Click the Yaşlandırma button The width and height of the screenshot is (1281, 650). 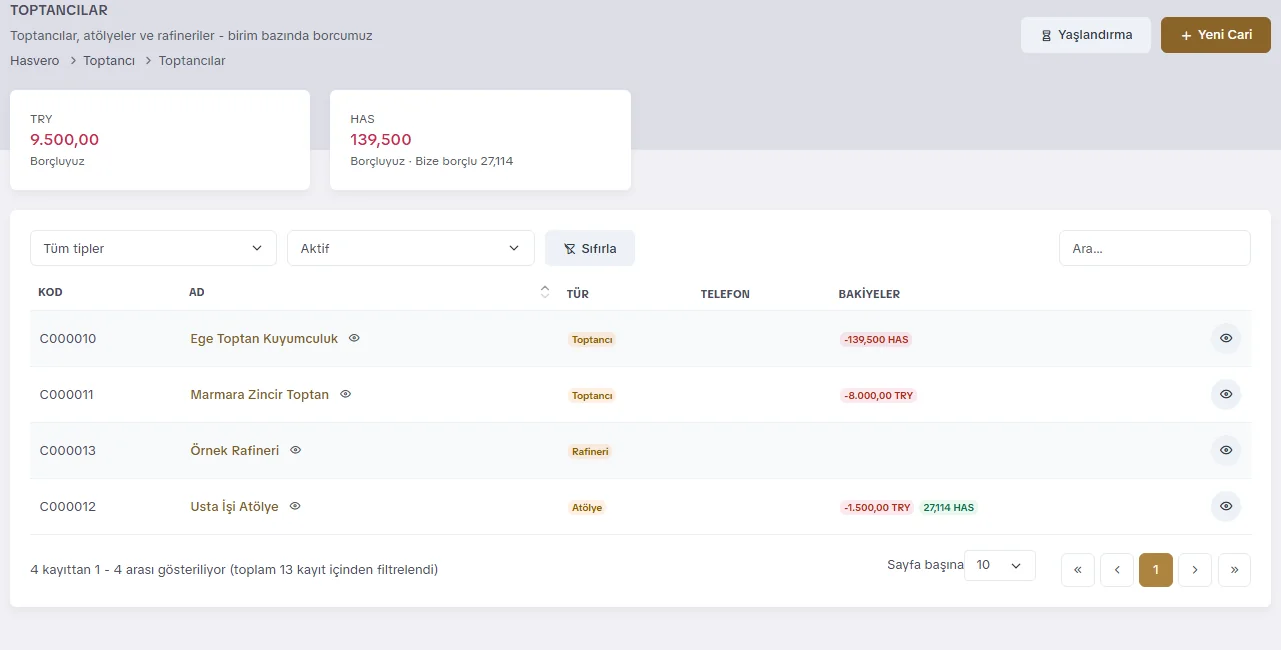click(1086, 35)
